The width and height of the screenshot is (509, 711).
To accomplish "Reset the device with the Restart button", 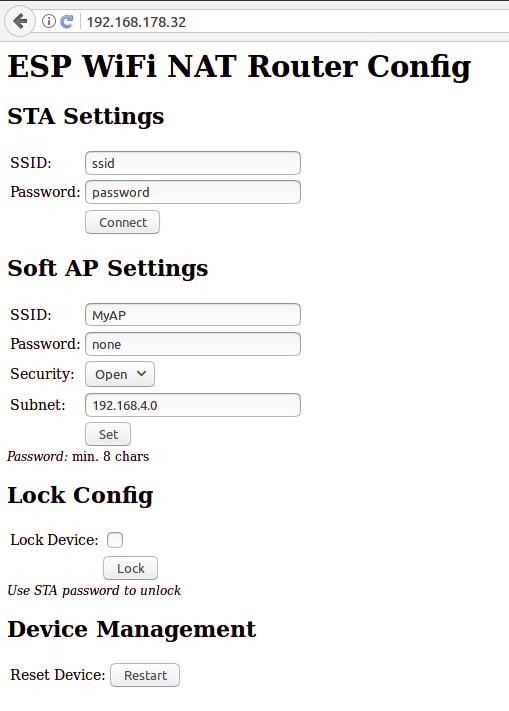I will coord(145,675).
